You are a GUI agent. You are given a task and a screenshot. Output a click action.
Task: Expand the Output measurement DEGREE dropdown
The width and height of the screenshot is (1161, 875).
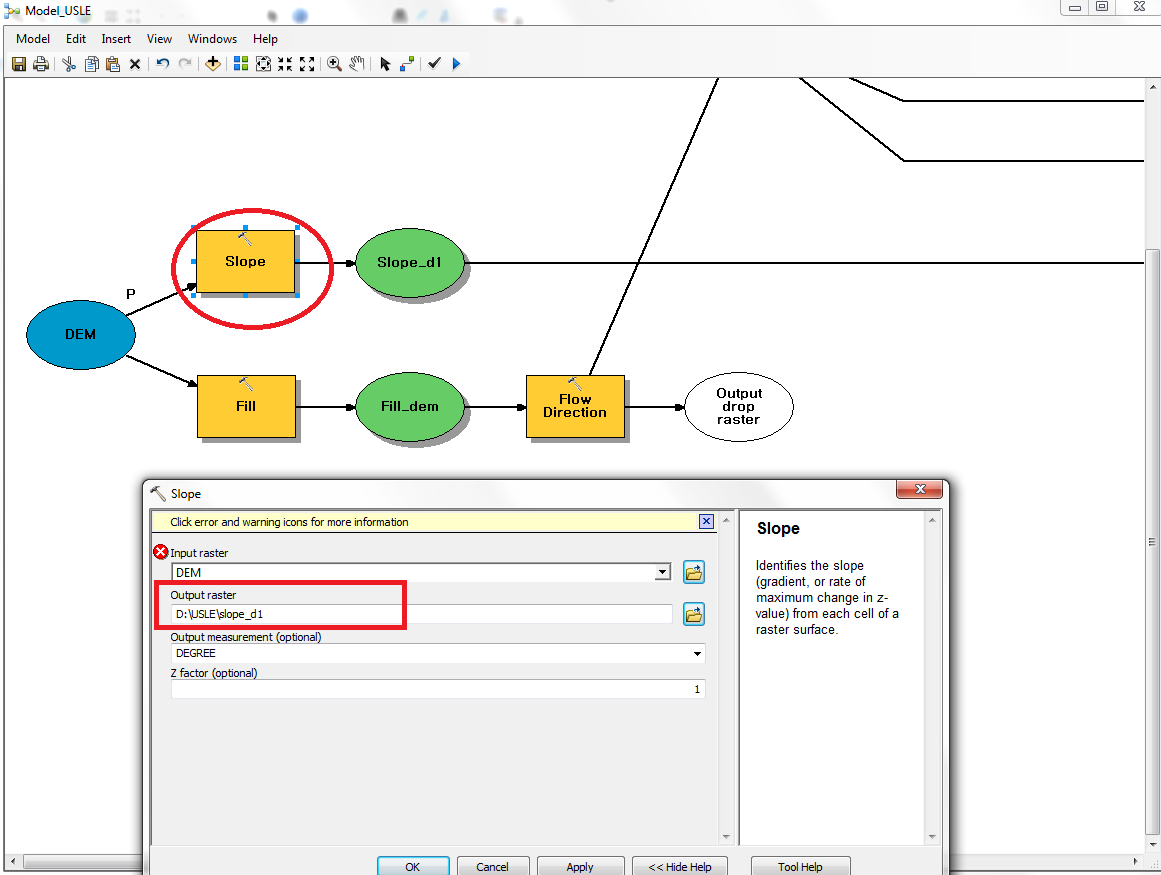(x=697, y=654)
